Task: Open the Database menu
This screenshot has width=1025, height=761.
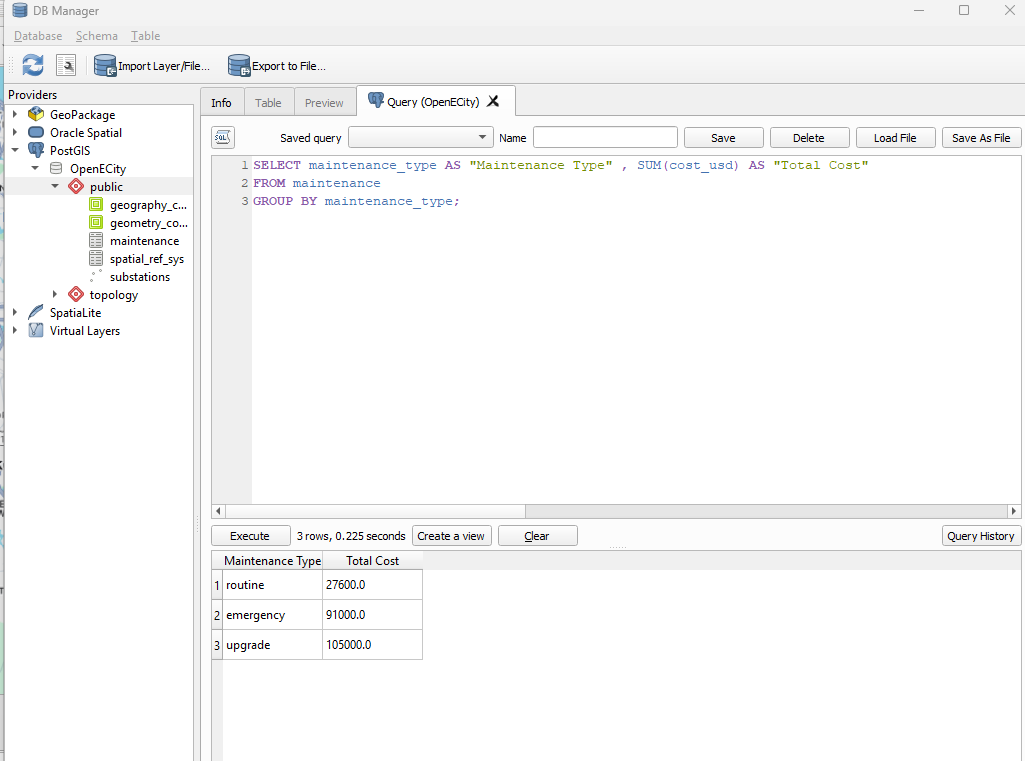Action: [x=38, y=36]
